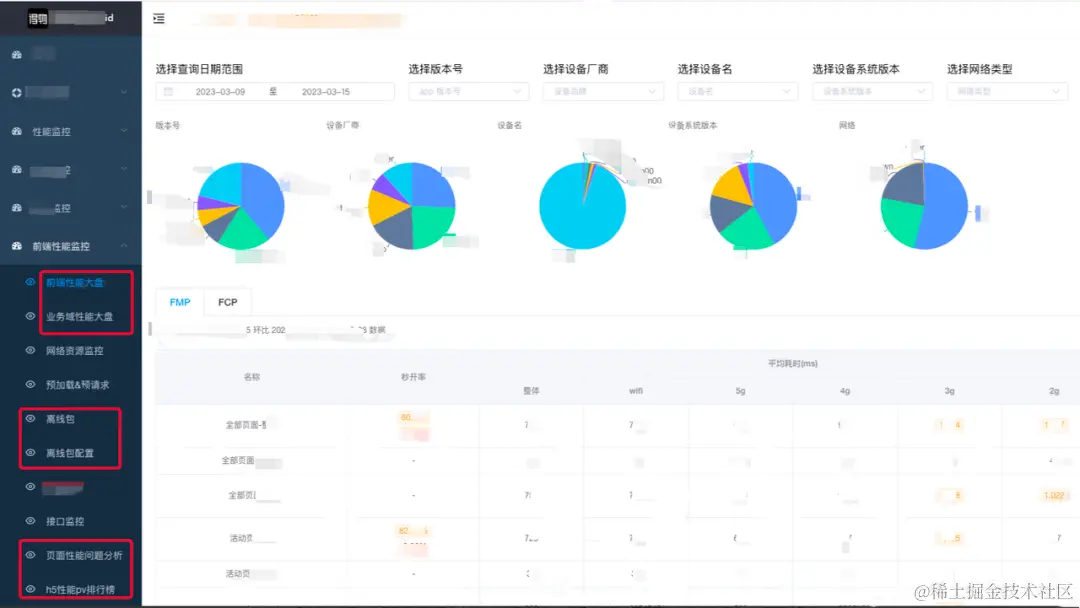Switch to the FMP tab
The height and width of the screenshot is (608, 1080).
coord(180,302)
